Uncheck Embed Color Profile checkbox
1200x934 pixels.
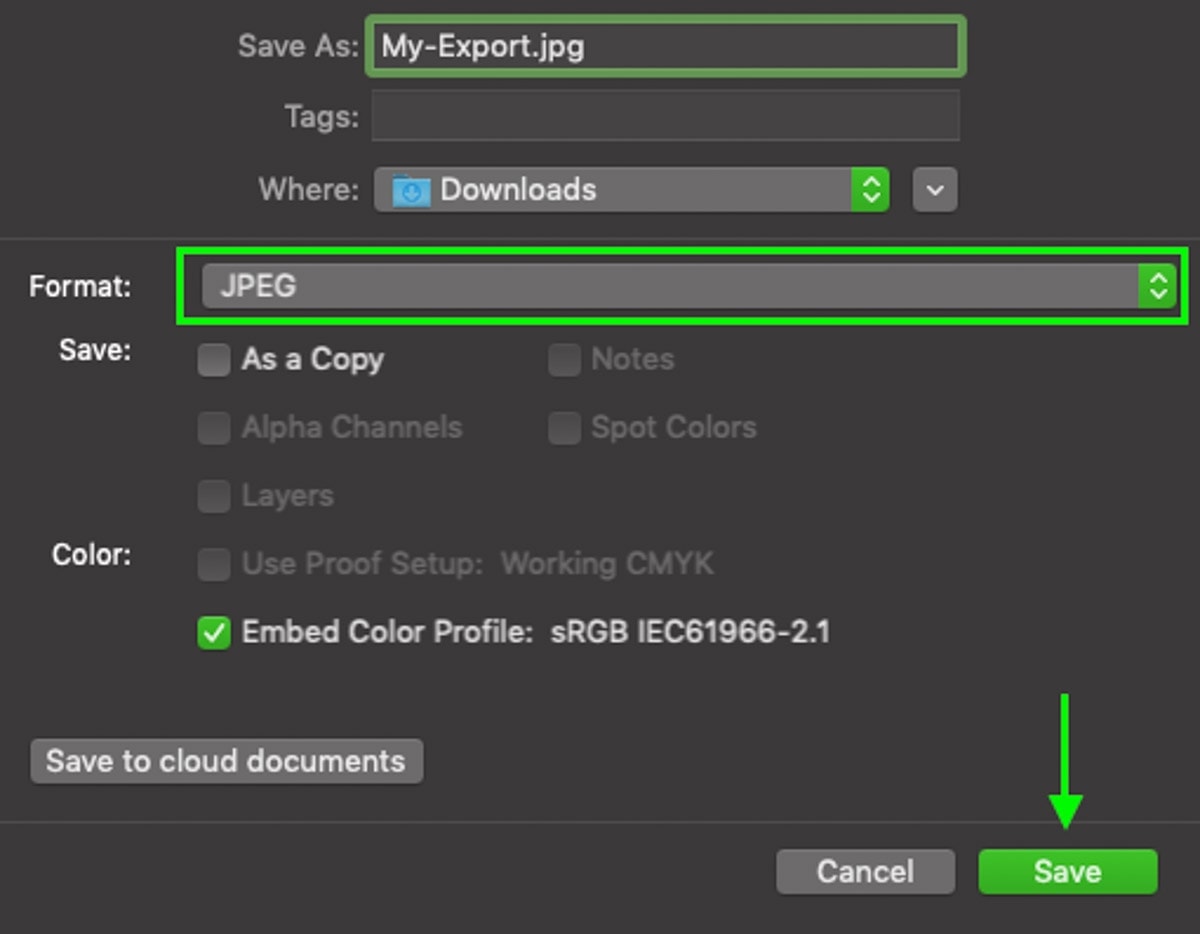(x=214, y=632)
